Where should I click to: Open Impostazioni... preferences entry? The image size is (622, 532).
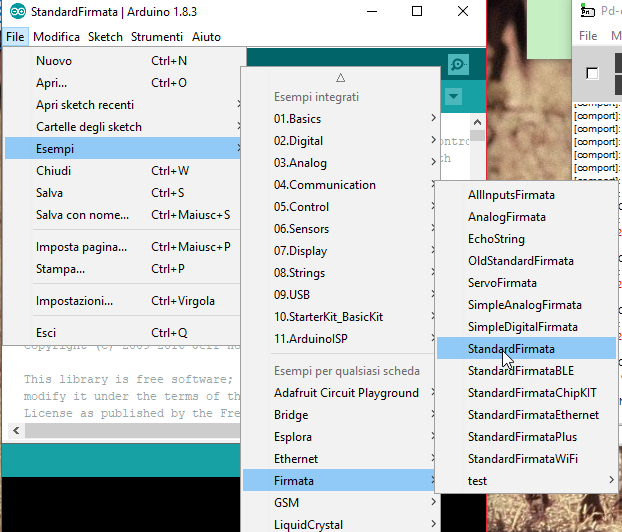(123, 301)
